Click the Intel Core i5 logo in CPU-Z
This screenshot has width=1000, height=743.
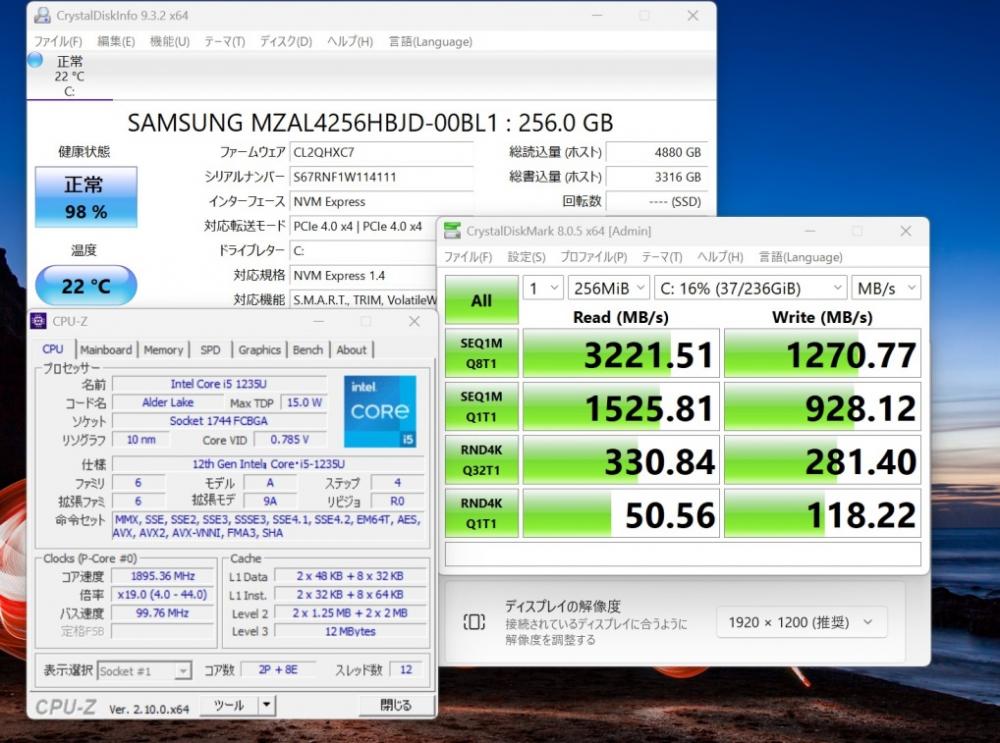[380, 411]
